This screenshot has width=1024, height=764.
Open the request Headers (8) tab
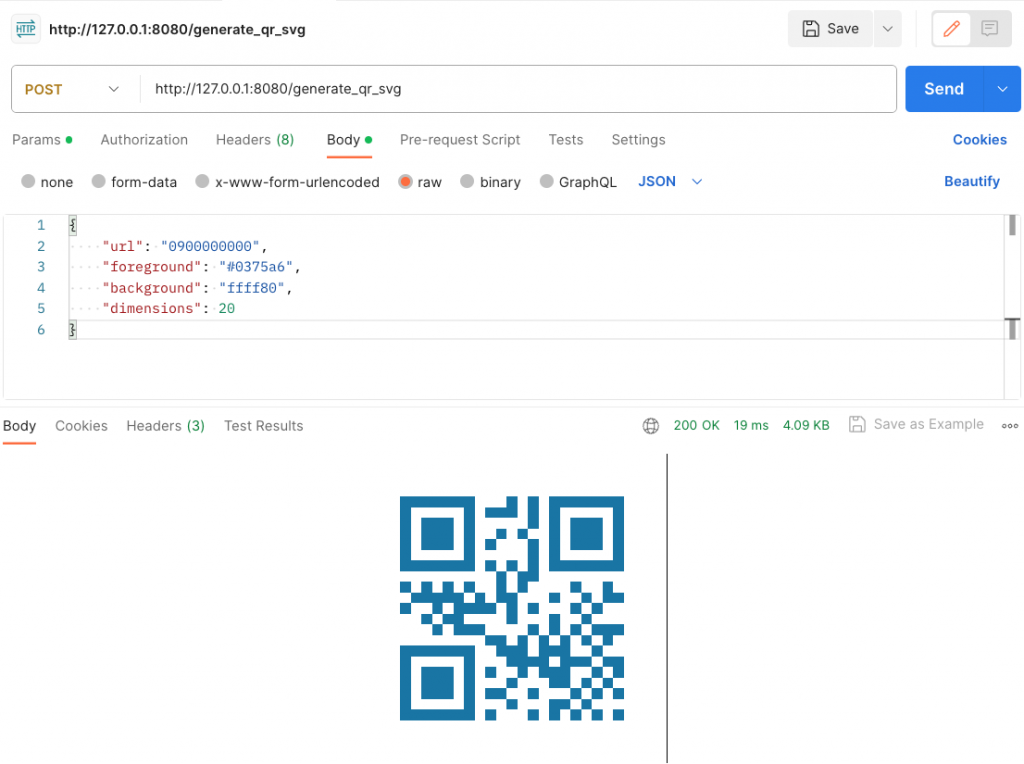(255, 140)
